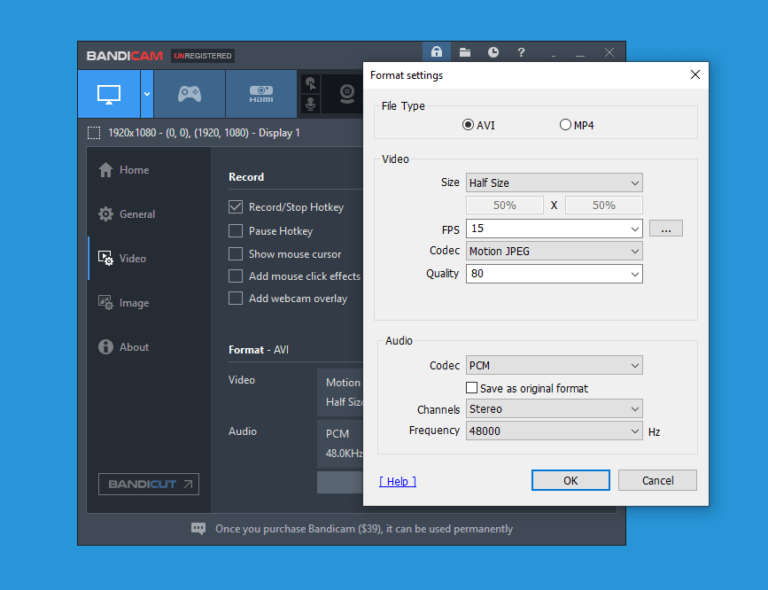Click the purchase Bandicam notice text
The image size is (768, 590).
pyautogui.click(x=364, y=529)
